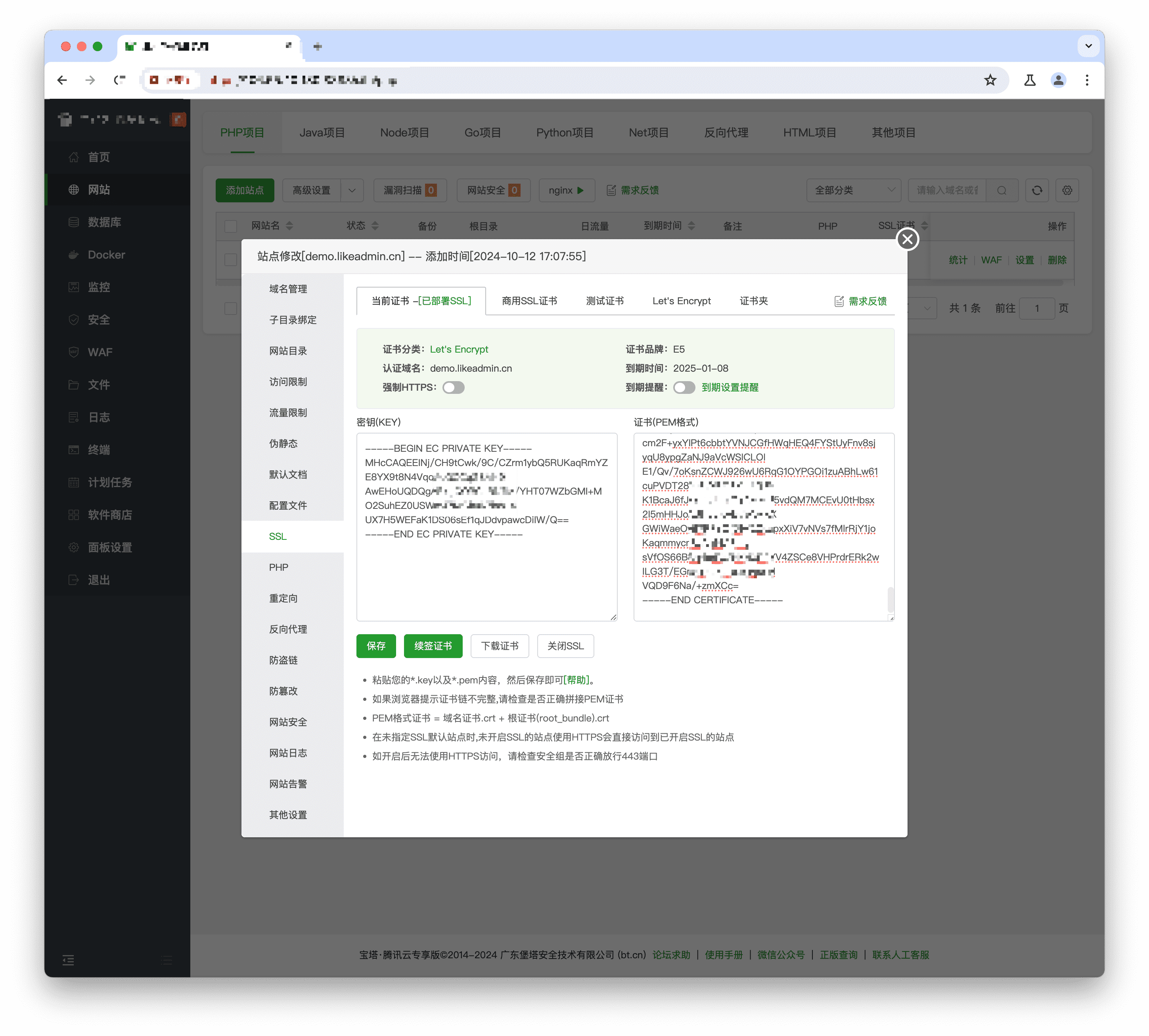Click the refresh list icon in site toolbar

click(x=1036, y=190)
